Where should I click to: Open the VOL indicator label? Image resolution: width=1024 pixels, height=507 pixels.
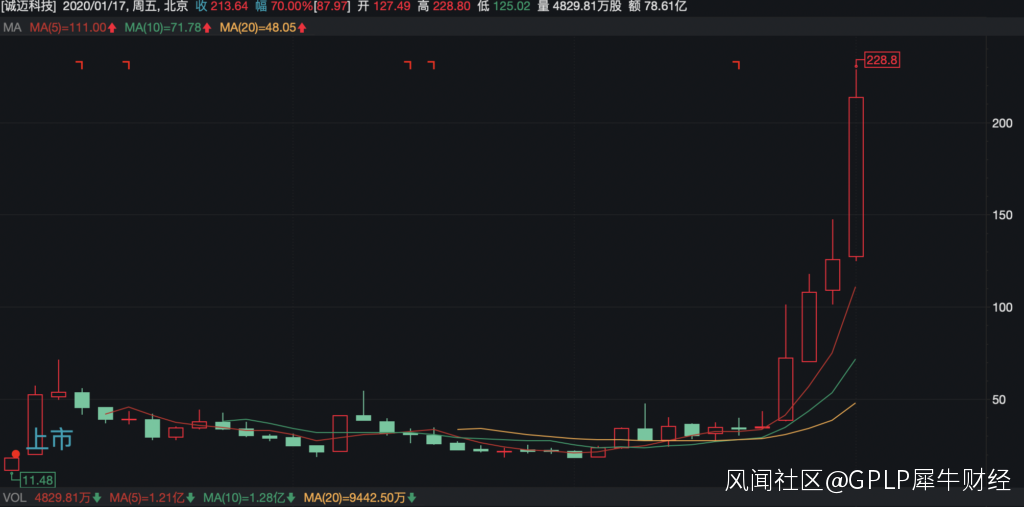[14, 499]
